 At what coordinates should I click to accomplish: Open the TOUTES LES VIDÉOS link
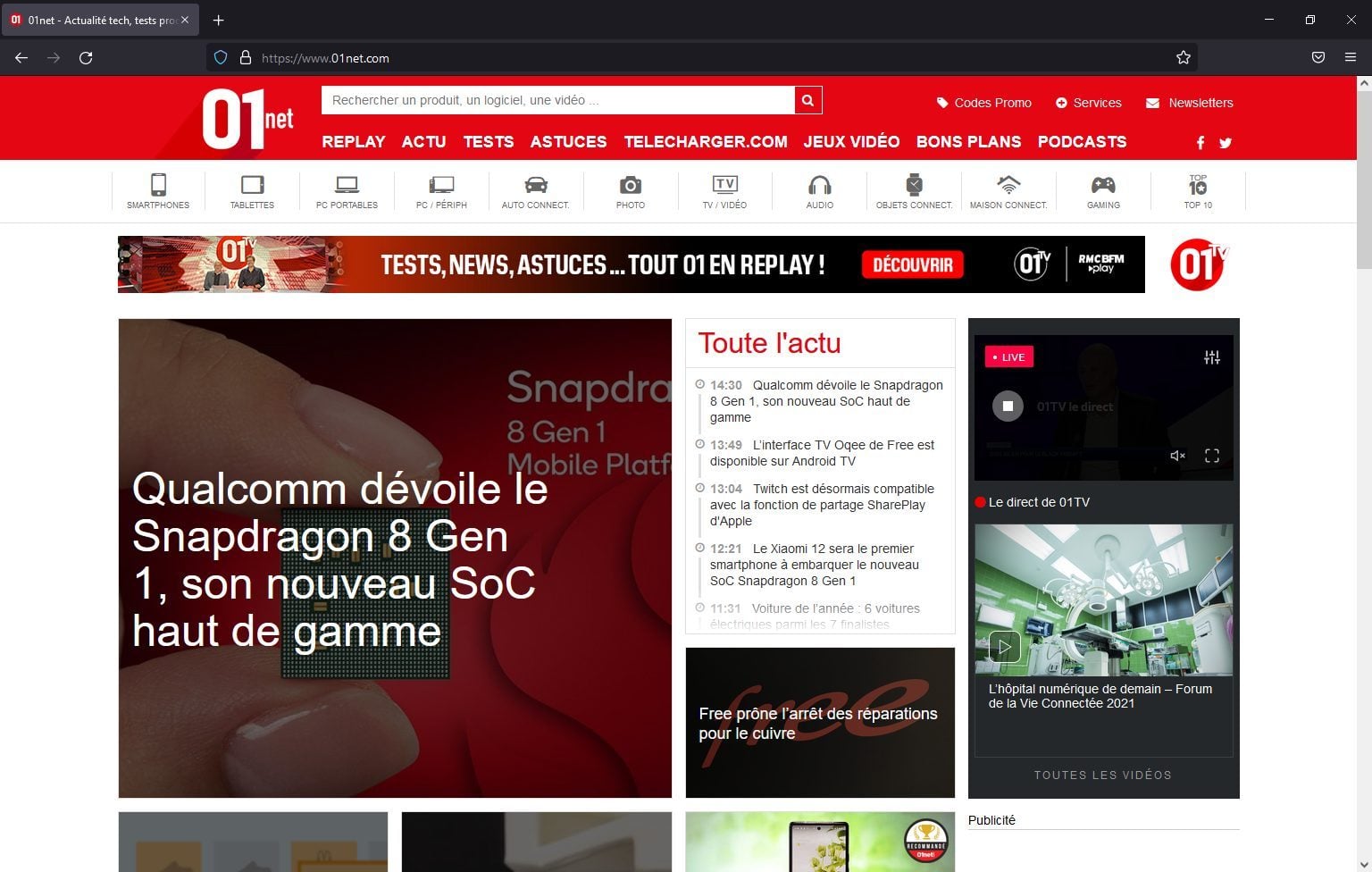[x=1102, y=776]
